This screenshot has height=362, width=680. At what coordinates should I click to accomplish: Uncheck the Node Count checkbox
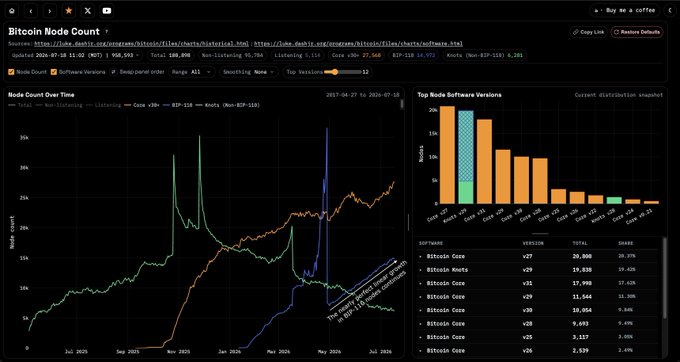click(x=11, y=72)
